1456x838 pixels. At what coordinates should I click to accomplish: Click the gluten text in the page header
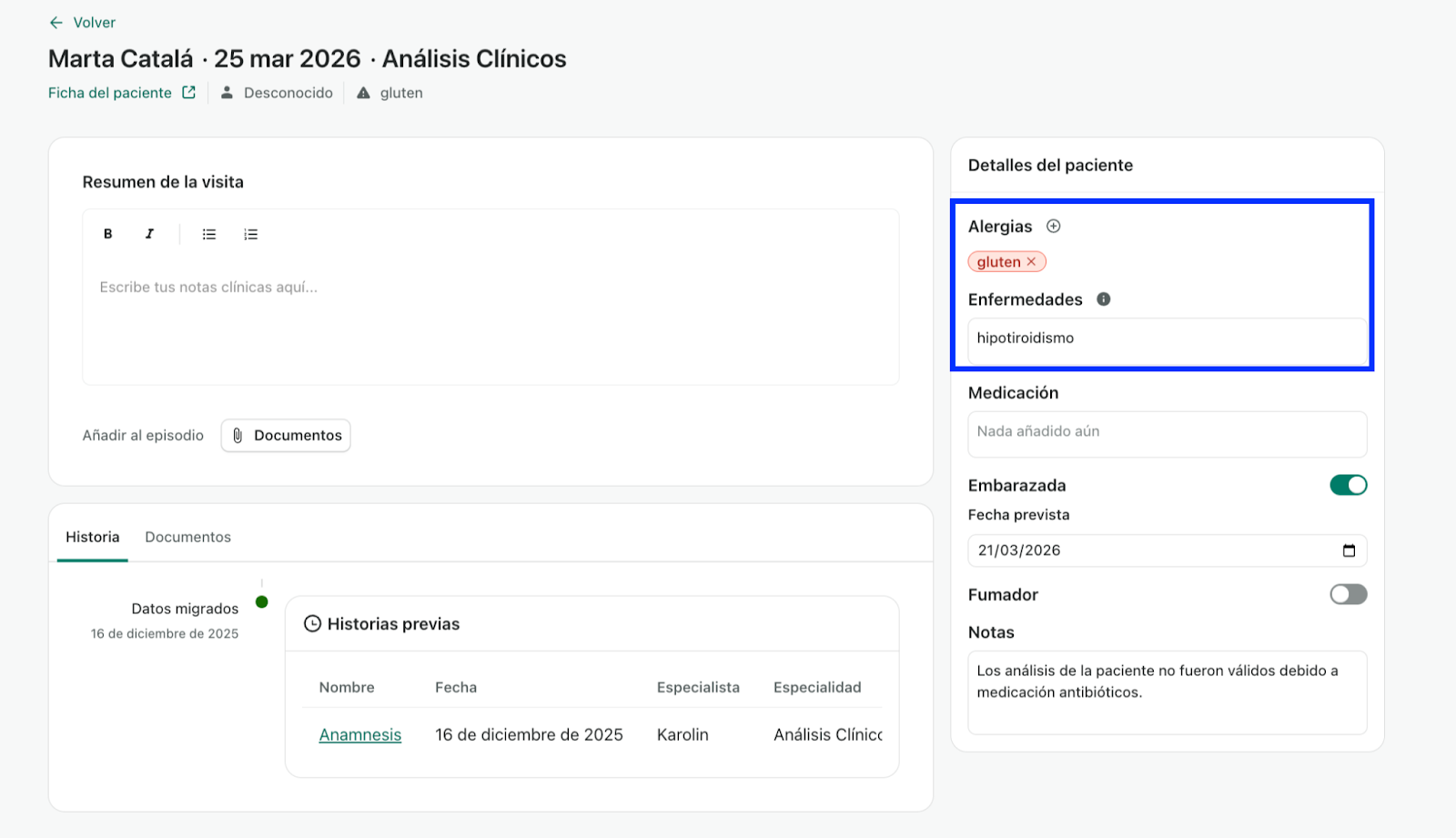(x=401, y=93)
